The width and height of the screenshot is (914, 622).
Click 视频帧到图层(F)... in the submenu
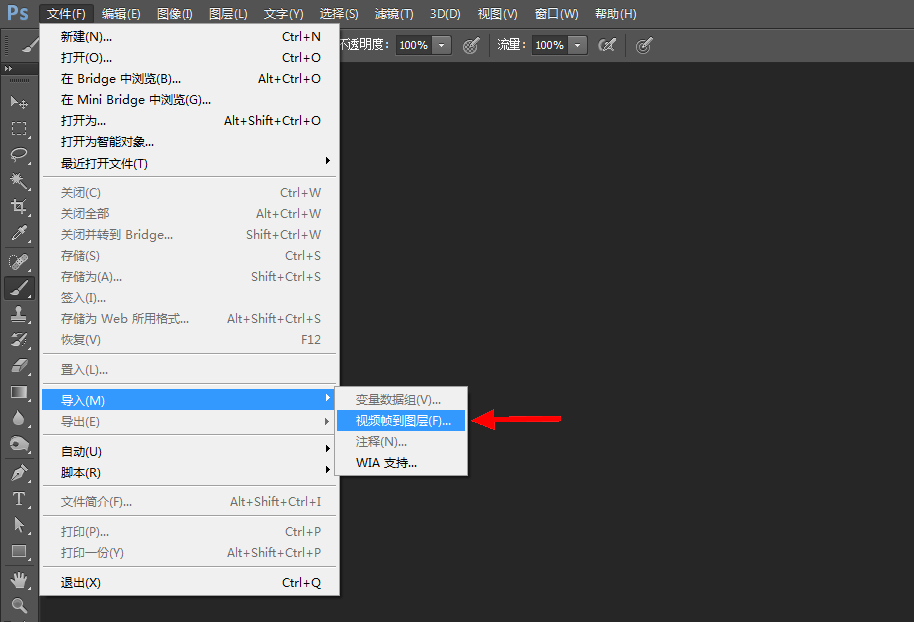tap(403, 421)
